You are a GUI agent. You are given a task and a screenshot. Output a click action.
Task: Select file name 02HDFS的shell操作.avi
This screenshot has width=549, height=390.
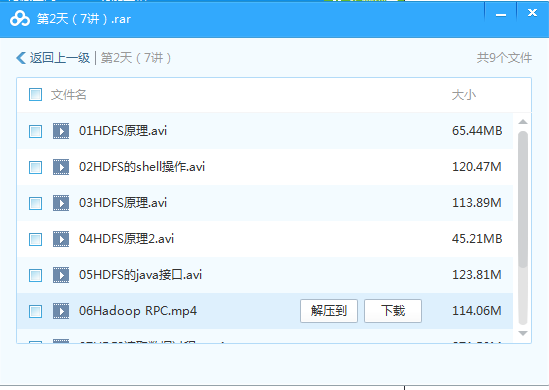coord(142,167)
